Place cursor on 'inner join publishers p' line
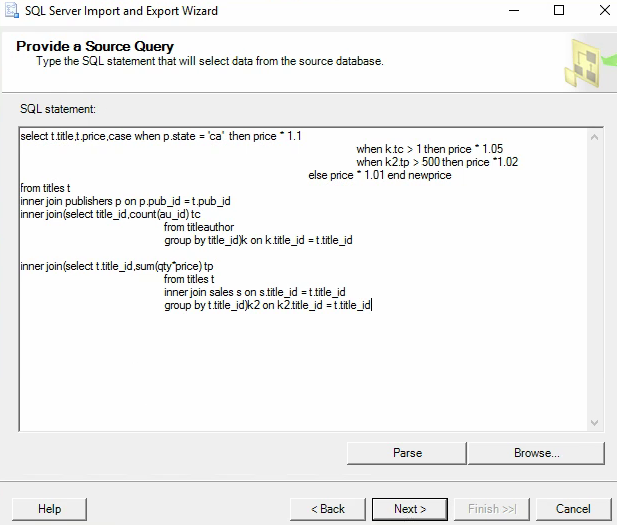Image resolution: width=617 pixels, height=525 pixels. click(125, 201)
